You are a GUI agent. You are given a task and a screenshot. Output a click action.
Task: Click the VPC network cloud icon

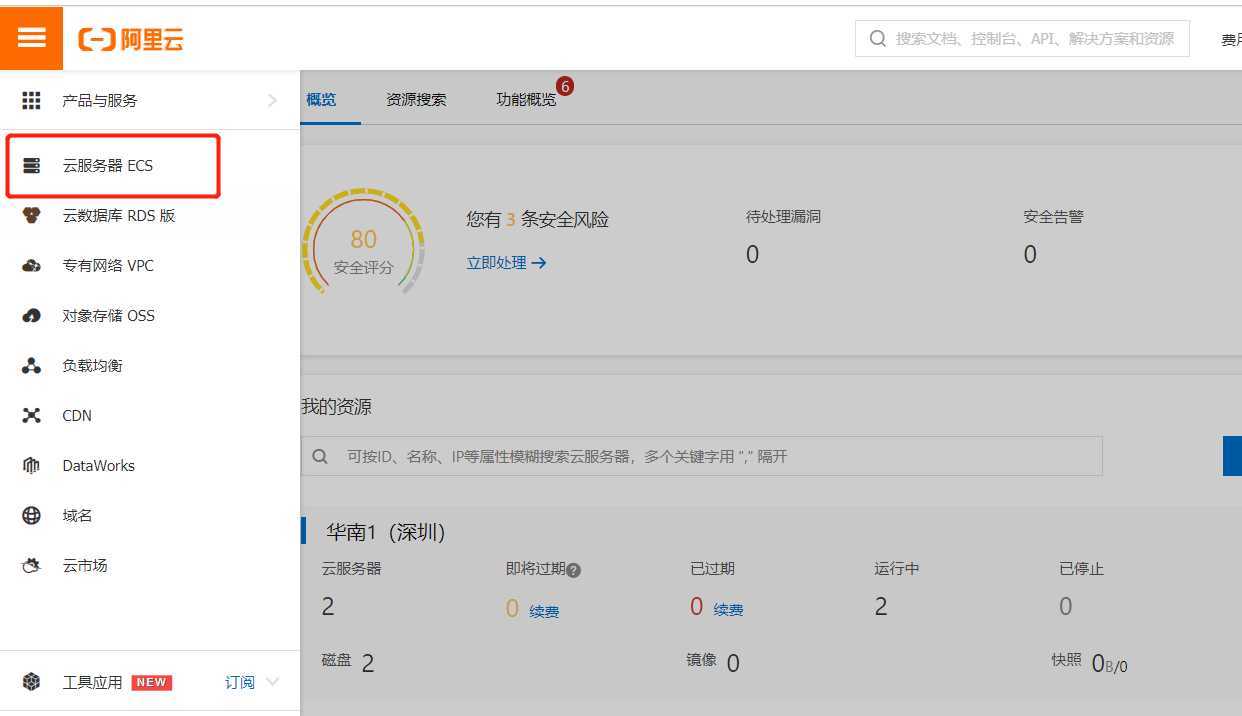coord(31,265)
